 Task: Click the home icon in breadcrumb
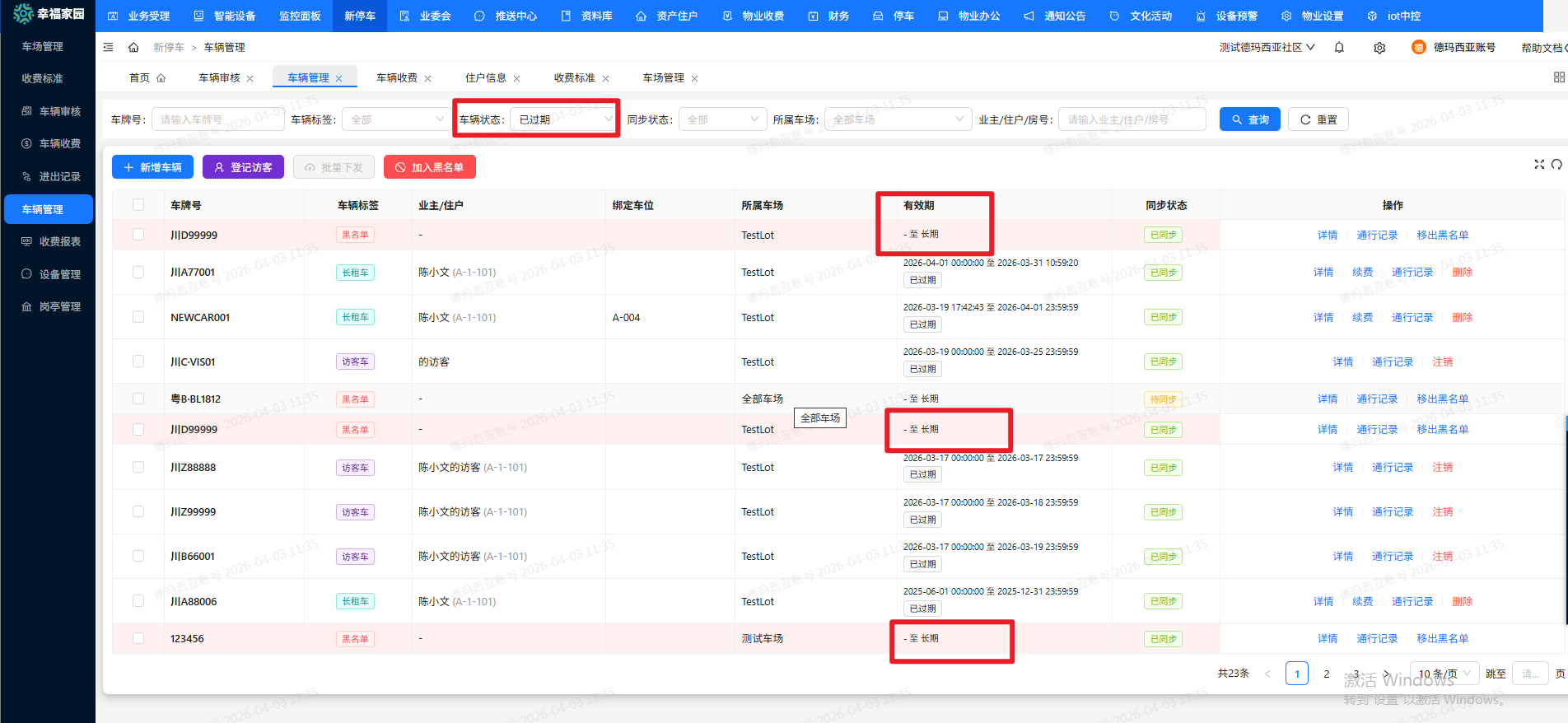click(x=133, y=48)
